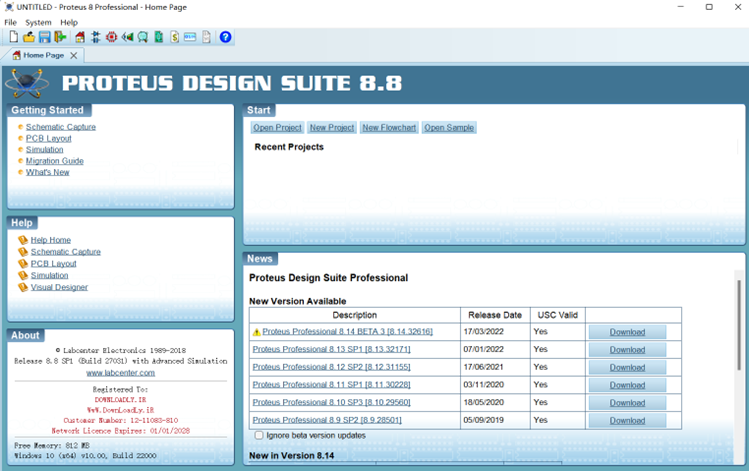The width and height of the screenshot is (749, 471).
Task: Open the Project Notes toolbar icon
Action: (206, 37)
